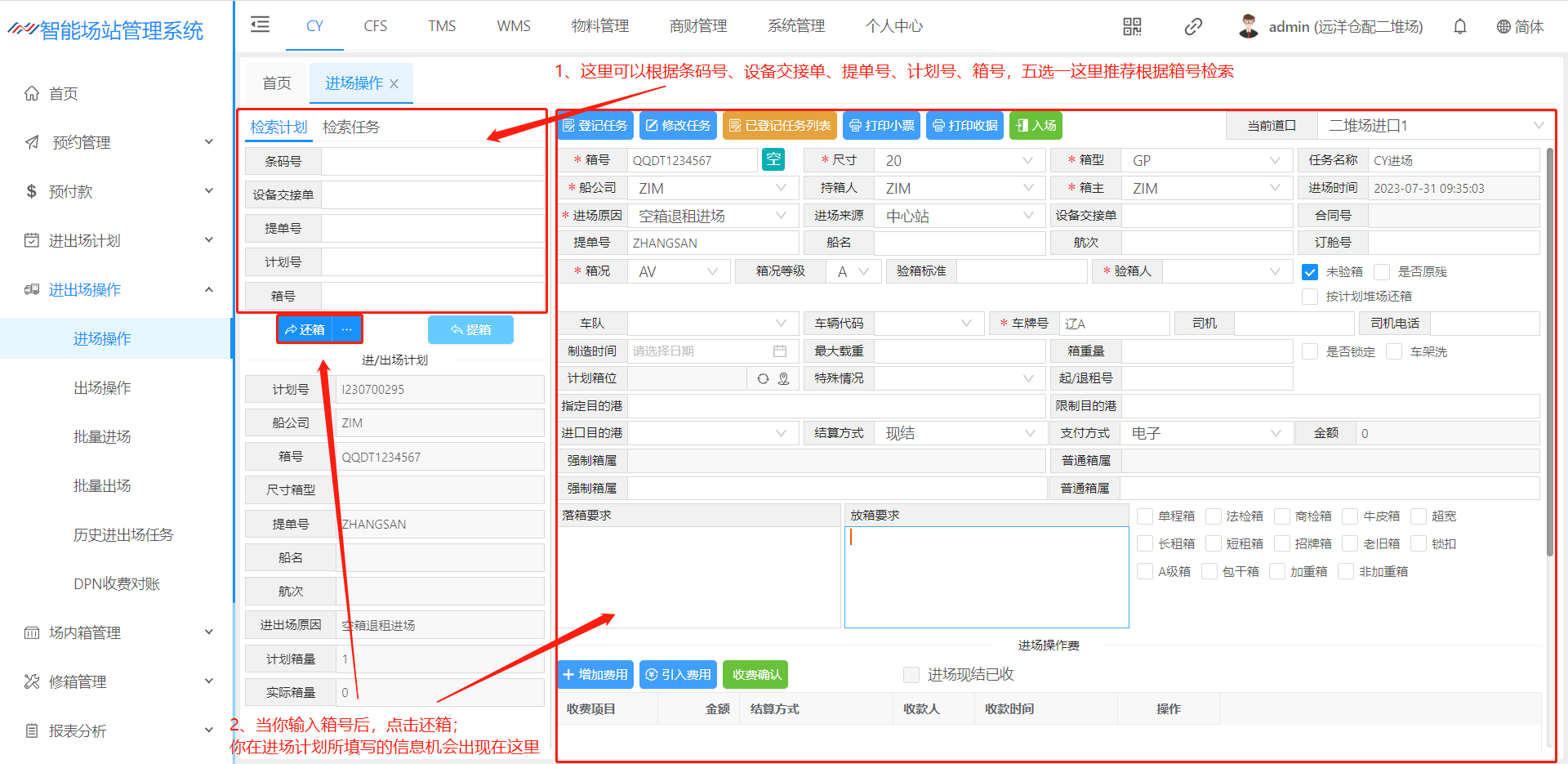Click the 登记任务 button
This screenshot has width=1568, height=764.
tap(596, 126)
